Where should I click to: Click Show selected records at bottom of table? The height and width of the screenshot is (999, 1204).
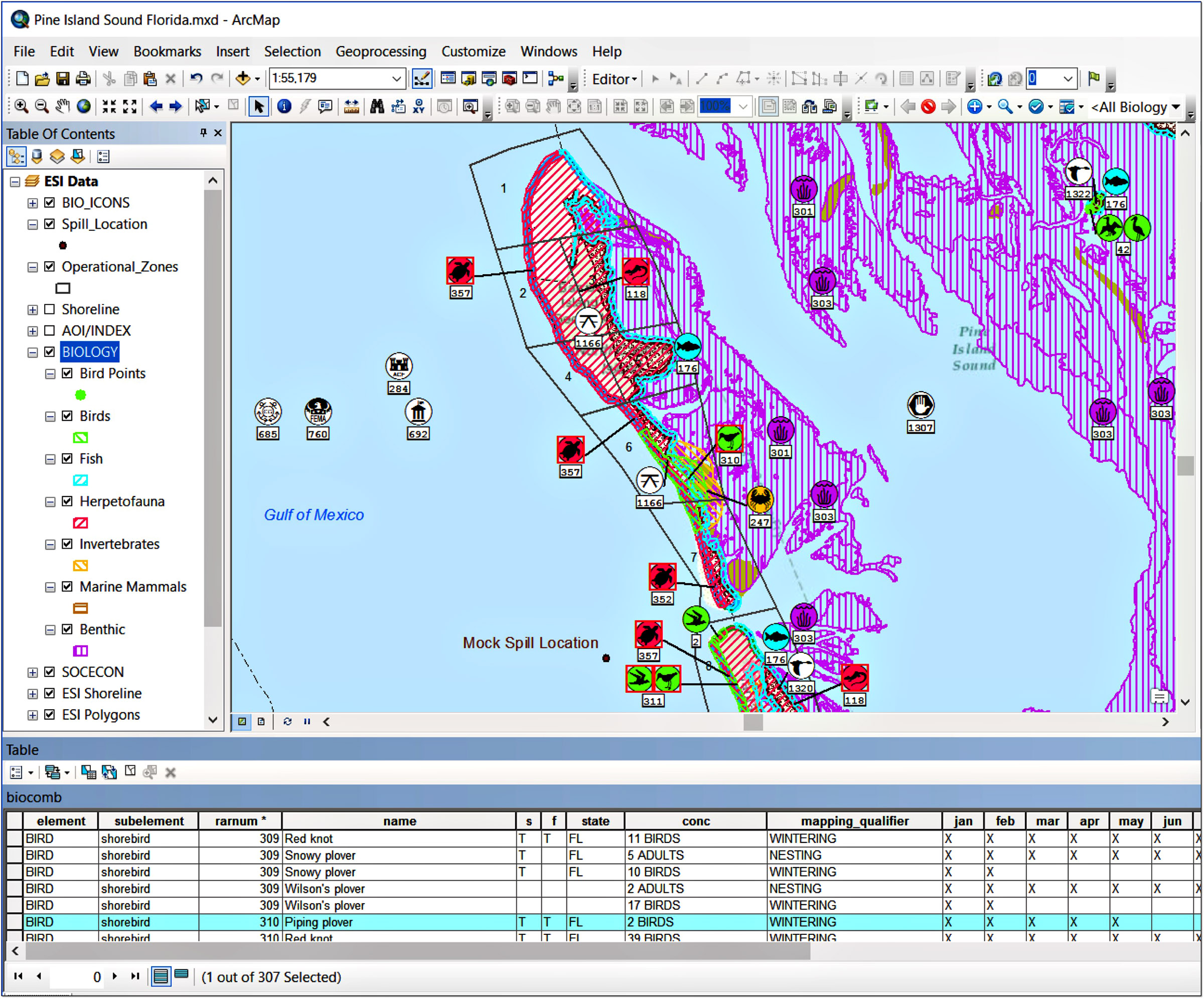pos(182,976)
